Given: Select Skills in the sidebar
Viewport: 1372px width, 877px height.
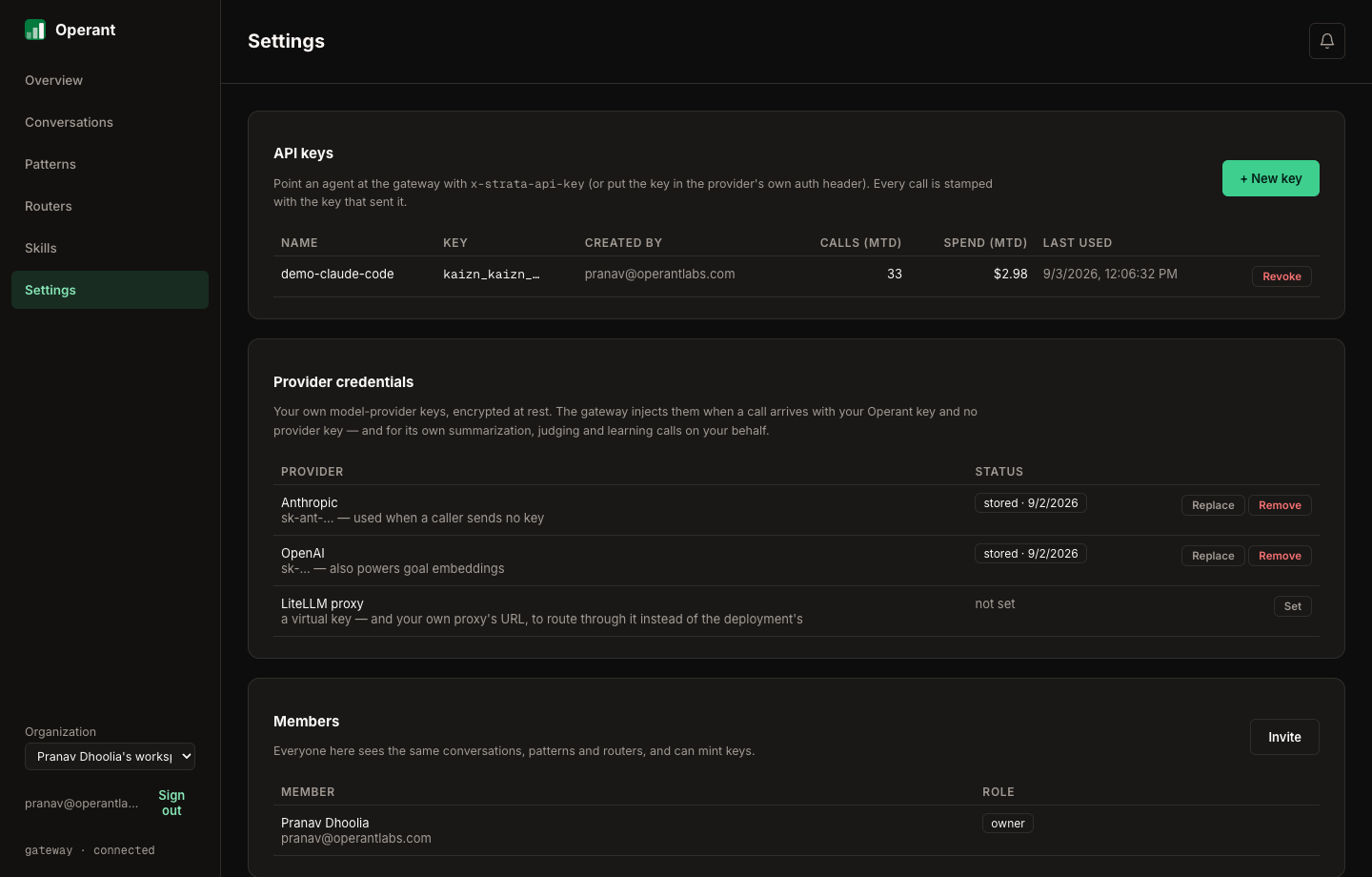Looking at the screenshot, I should 110,248.
